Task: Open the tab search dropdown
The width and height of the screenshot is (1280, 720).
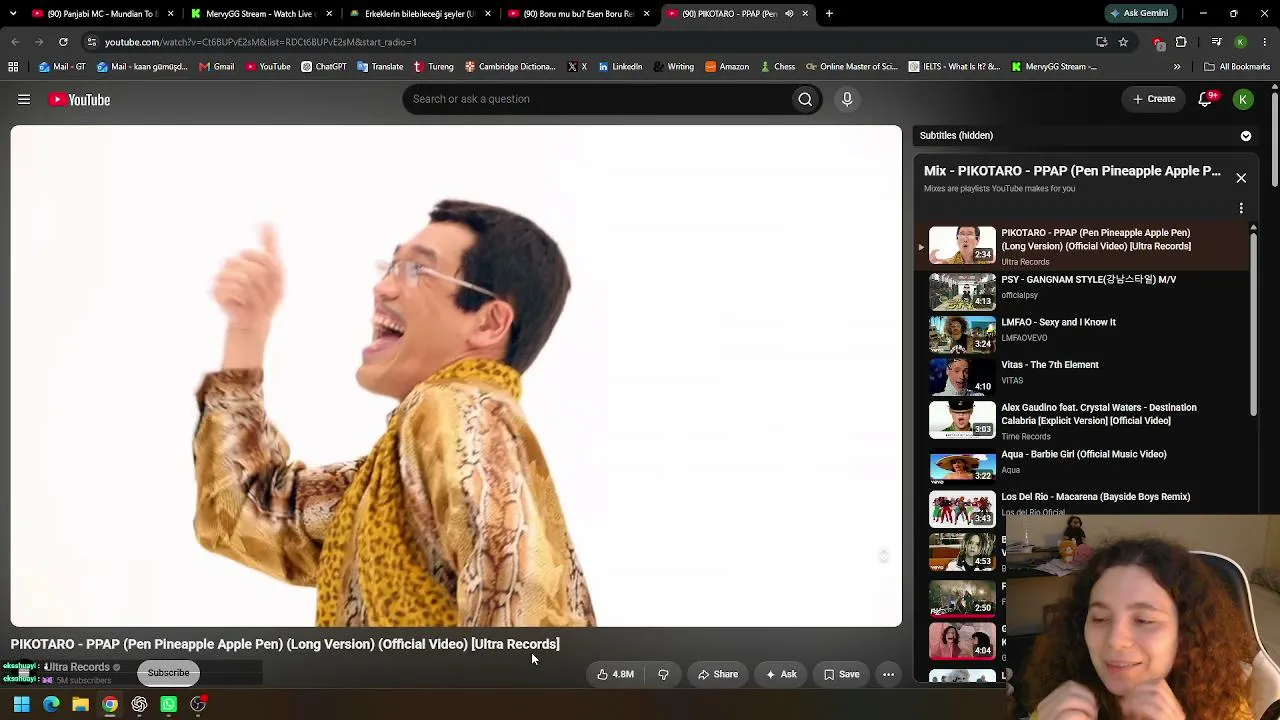Action: click(x=13, y=14)
